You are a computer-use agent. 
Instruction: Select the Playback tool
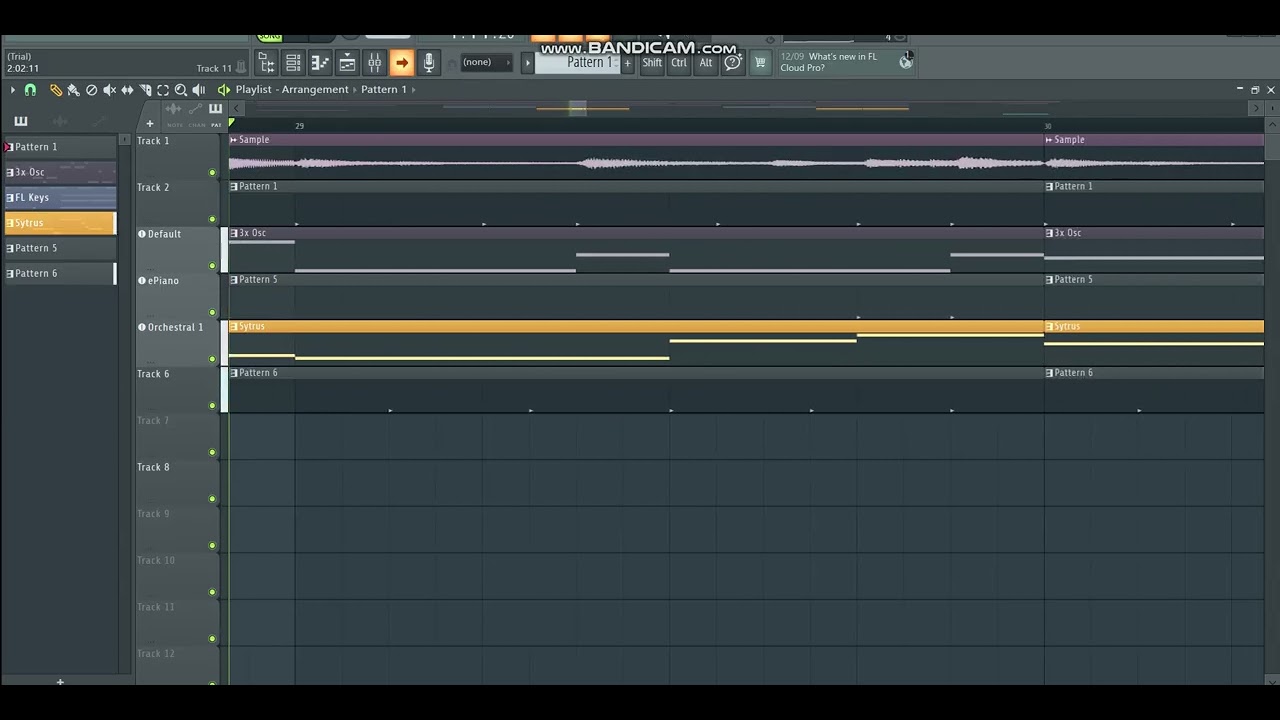(199, 90)
